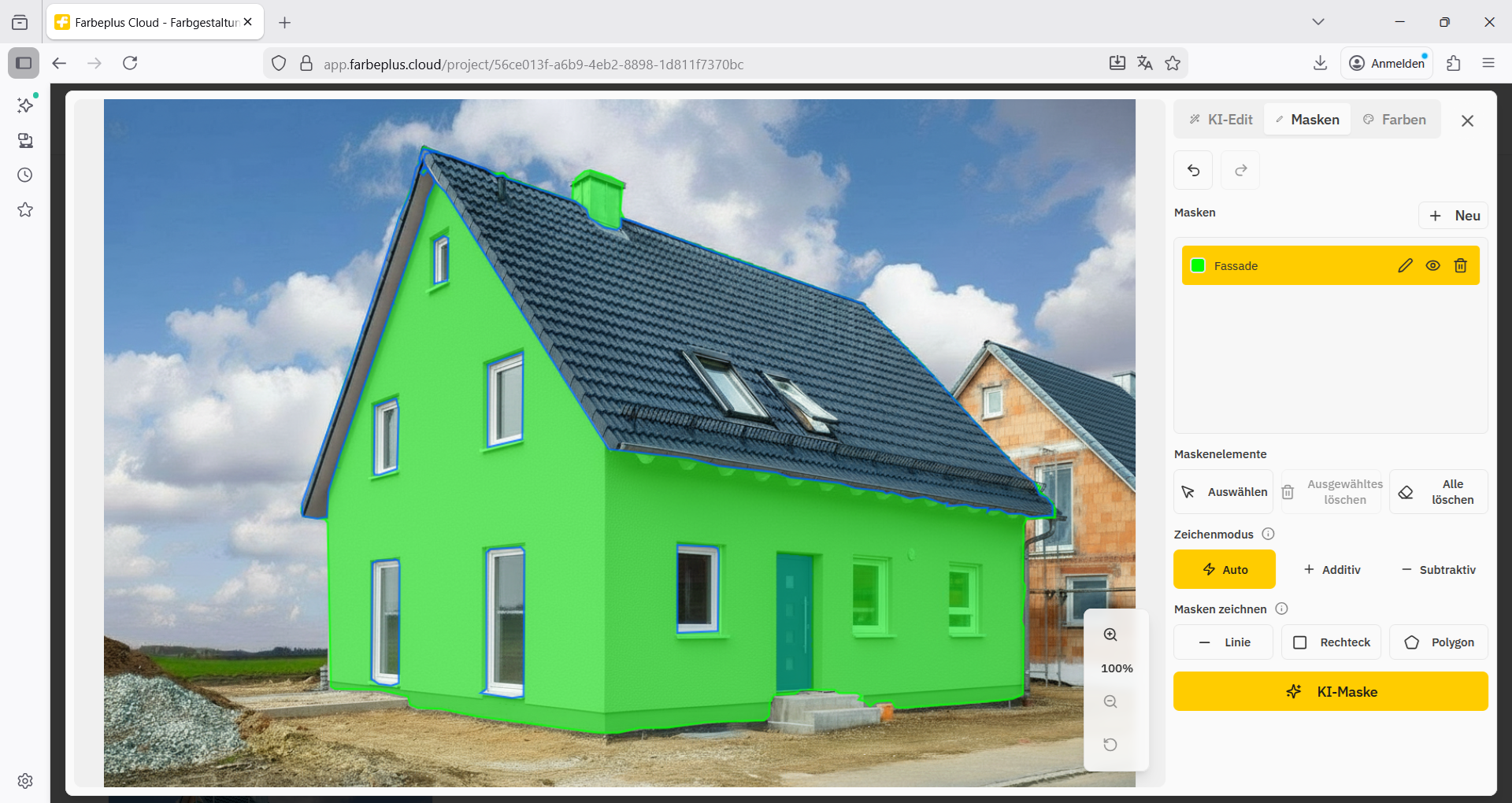Zoom in on the house image
This screenshot has height=803, width=1512.
click(1110, 634)
